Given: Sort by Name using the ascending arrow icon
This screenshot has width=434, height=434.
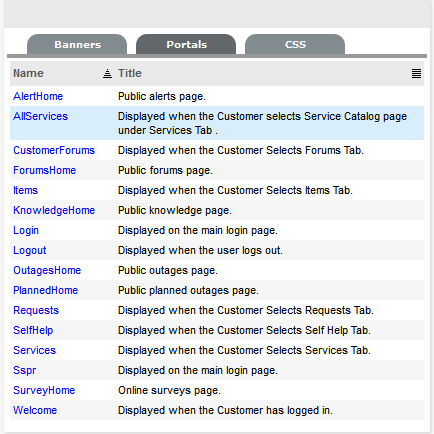Looking at the screenshot, I should pos(107,73).
